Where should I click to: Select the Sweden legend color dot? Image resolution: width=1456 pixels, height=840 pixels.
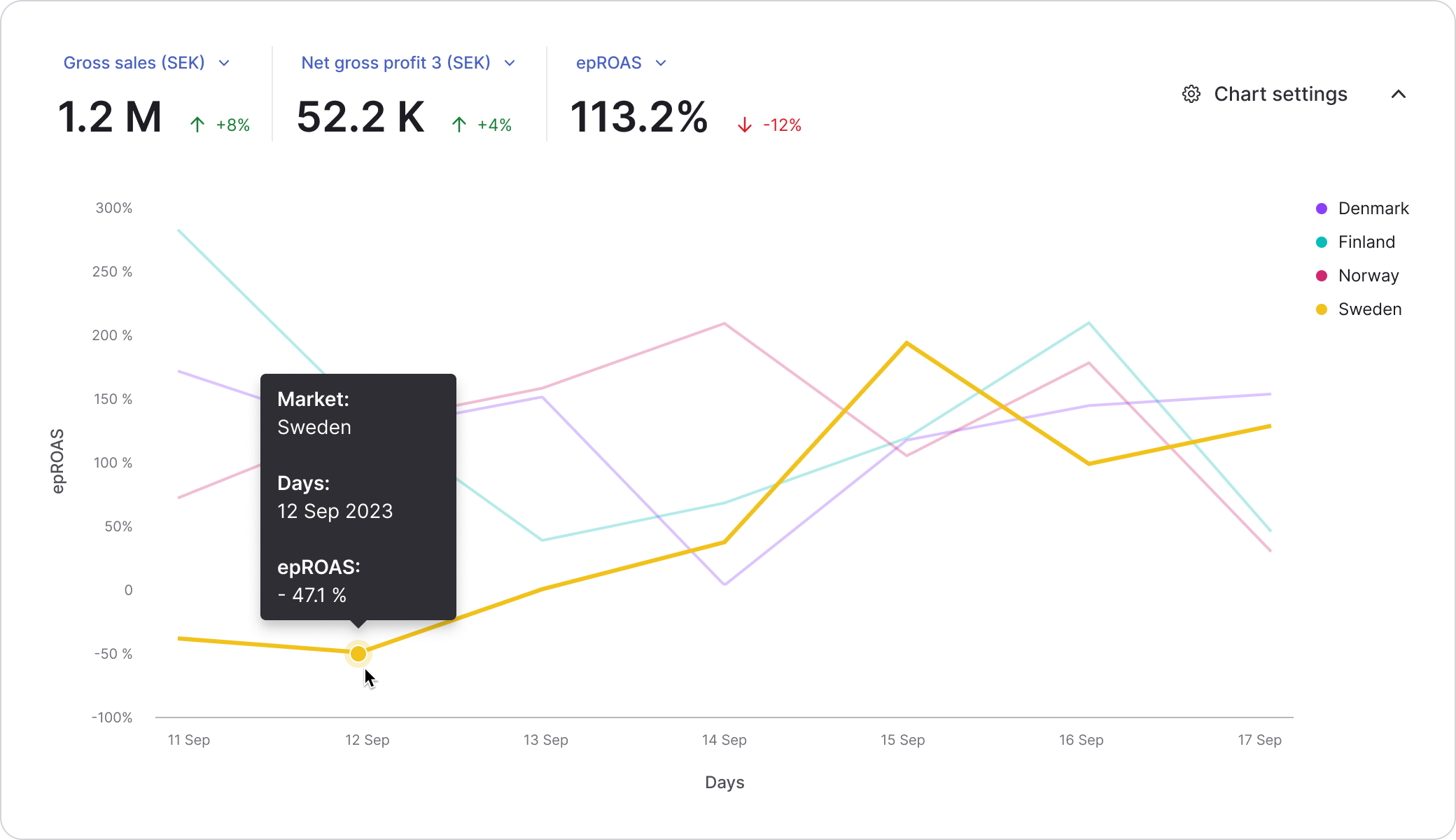click(x=1321, y=309)
